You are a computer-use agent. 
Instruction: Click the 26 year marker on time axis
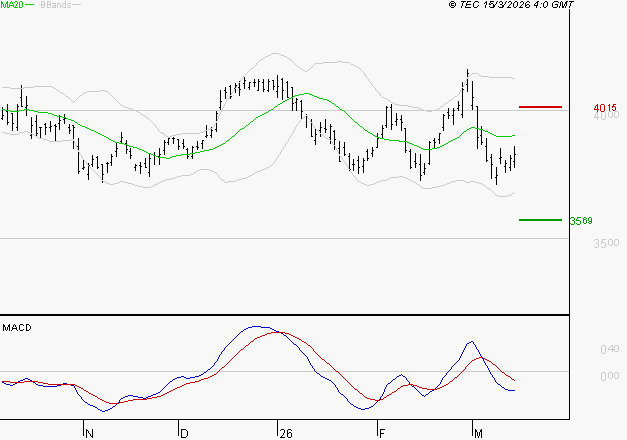pyautogui.click(x=286, y=434)
